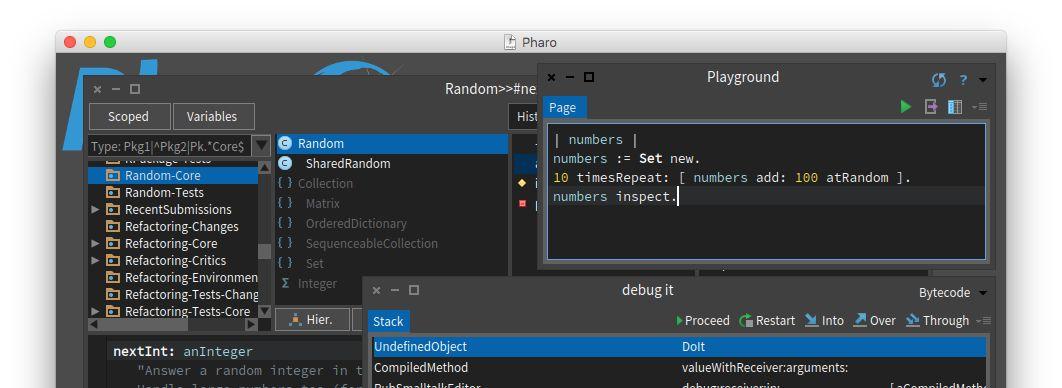
Task: Step Into in the debugger
Action: (x=824, y=320)
